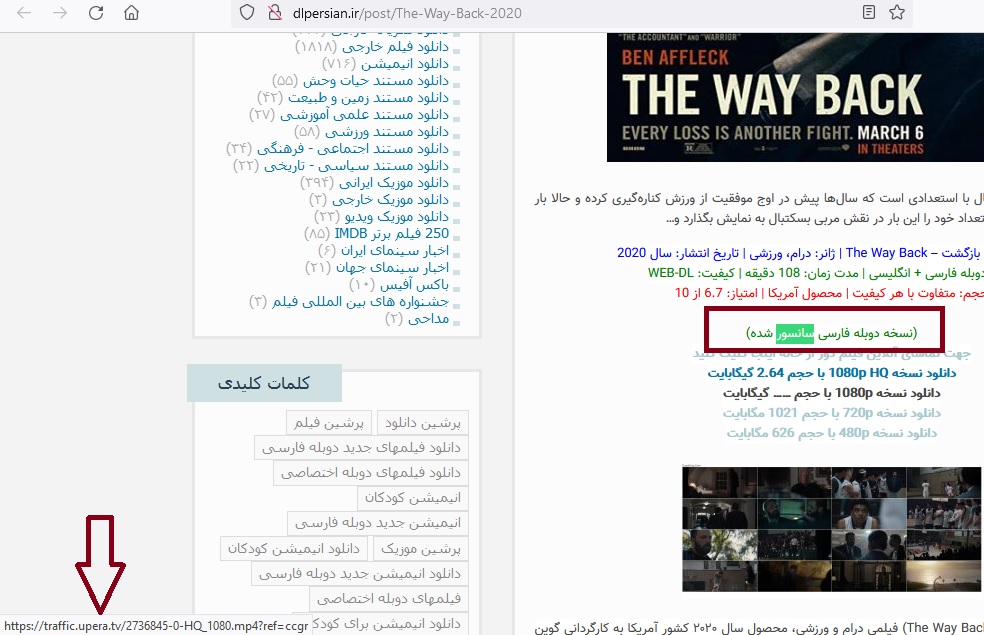
Task: Open دانلود موزیک خارجی link
Action: (390, 200)
